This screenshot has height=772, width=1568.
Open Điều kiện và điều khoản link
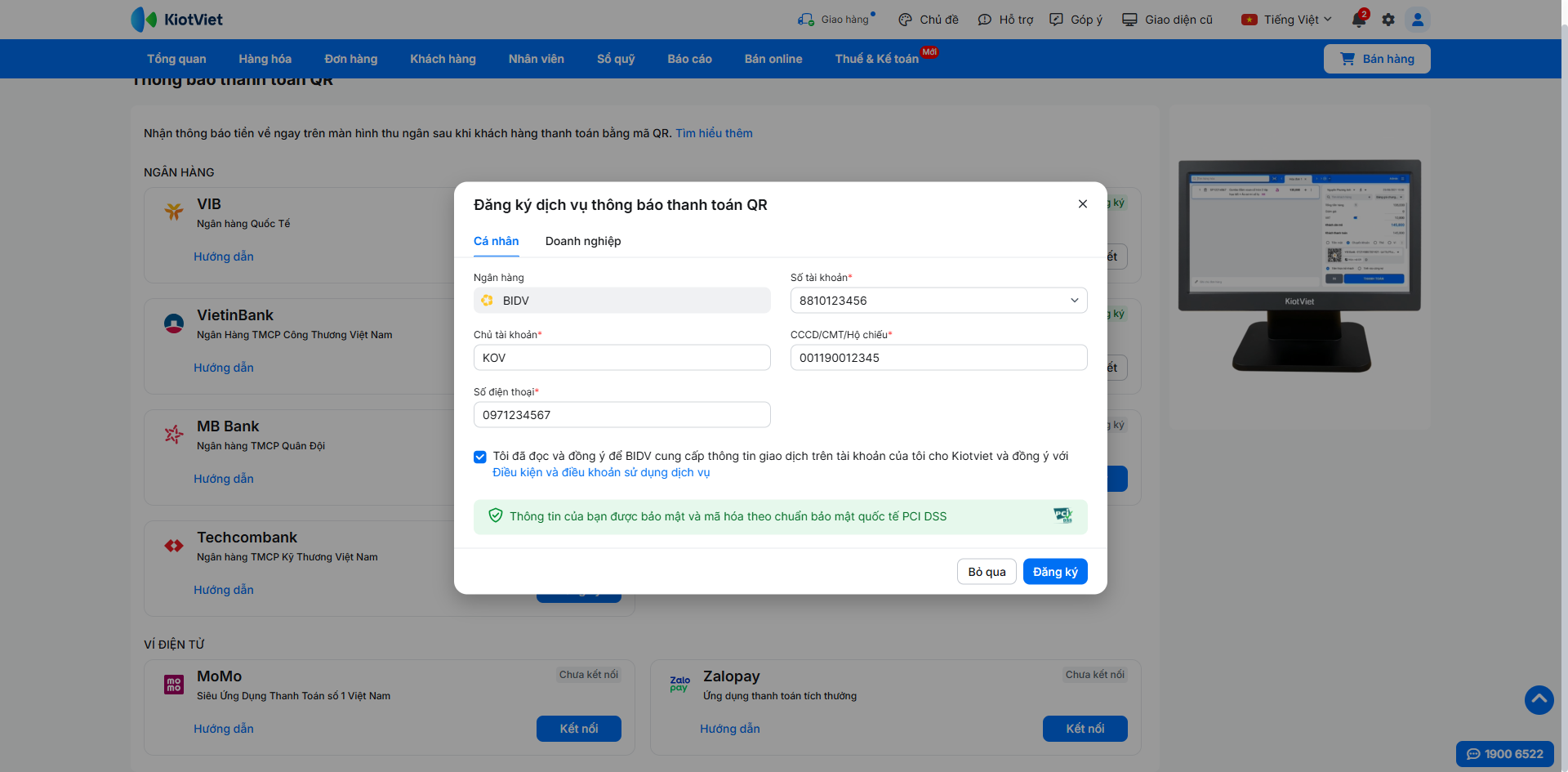(601, 472)
